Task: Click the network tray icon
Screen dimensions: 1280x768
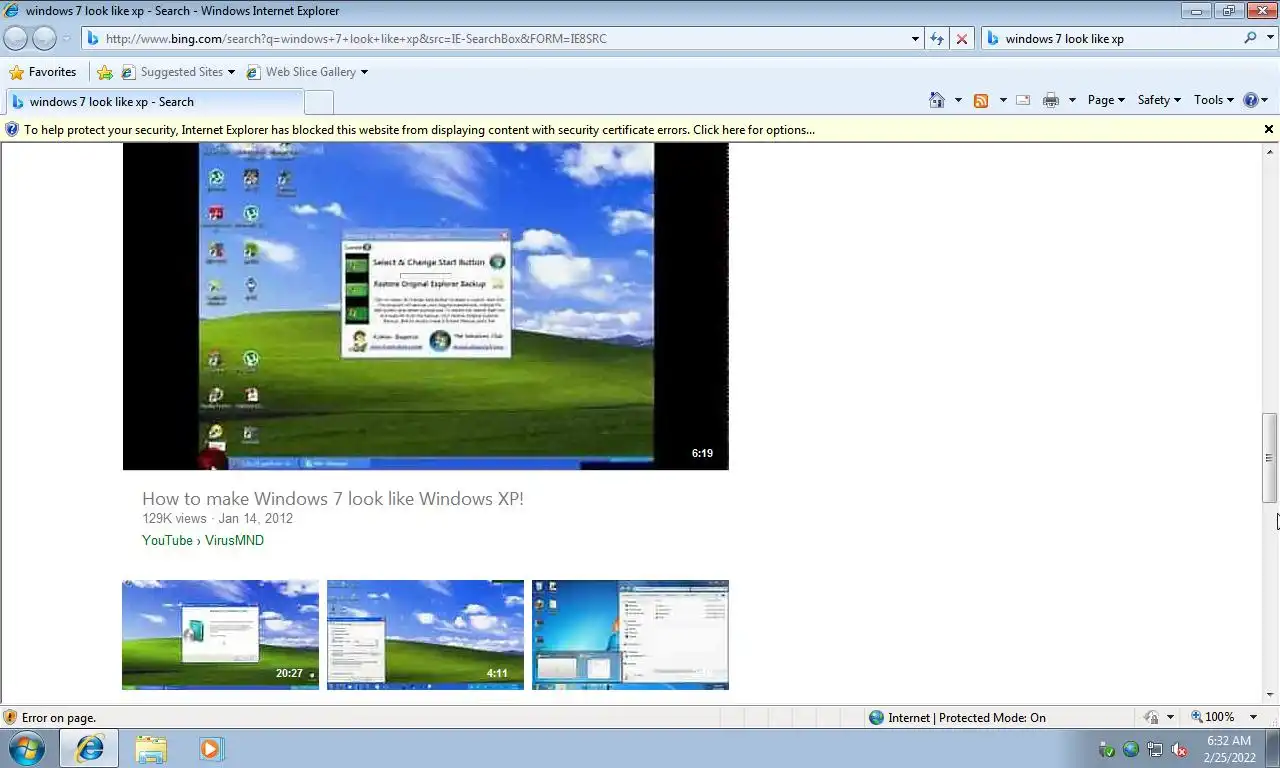Action: tap(1155, 749)
